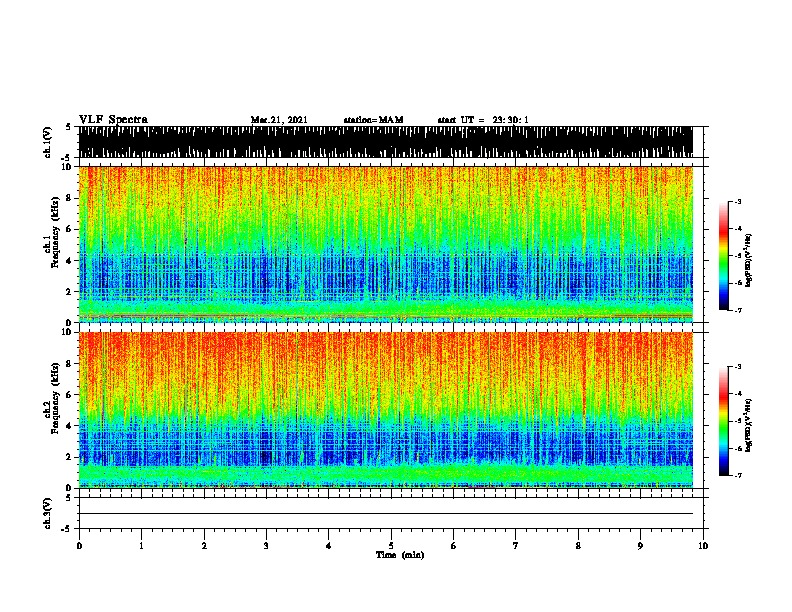Click the ch.2 spectrogram plot area
Image resolution: width=792 pixels, height=612 pixels.
tap(386, 410)
